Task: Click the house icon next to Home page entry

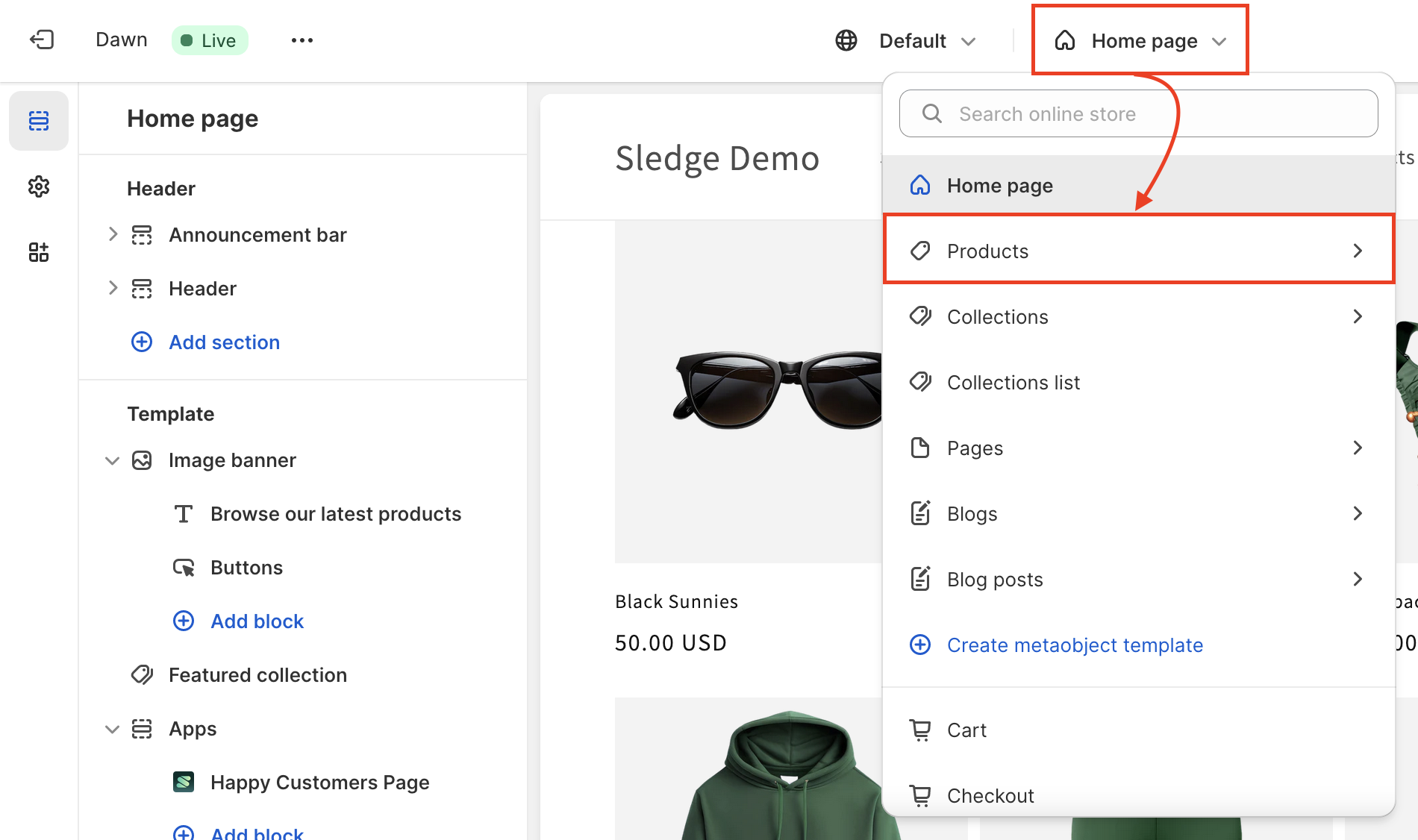Action: pyautogui.click(x=920, y=184)
